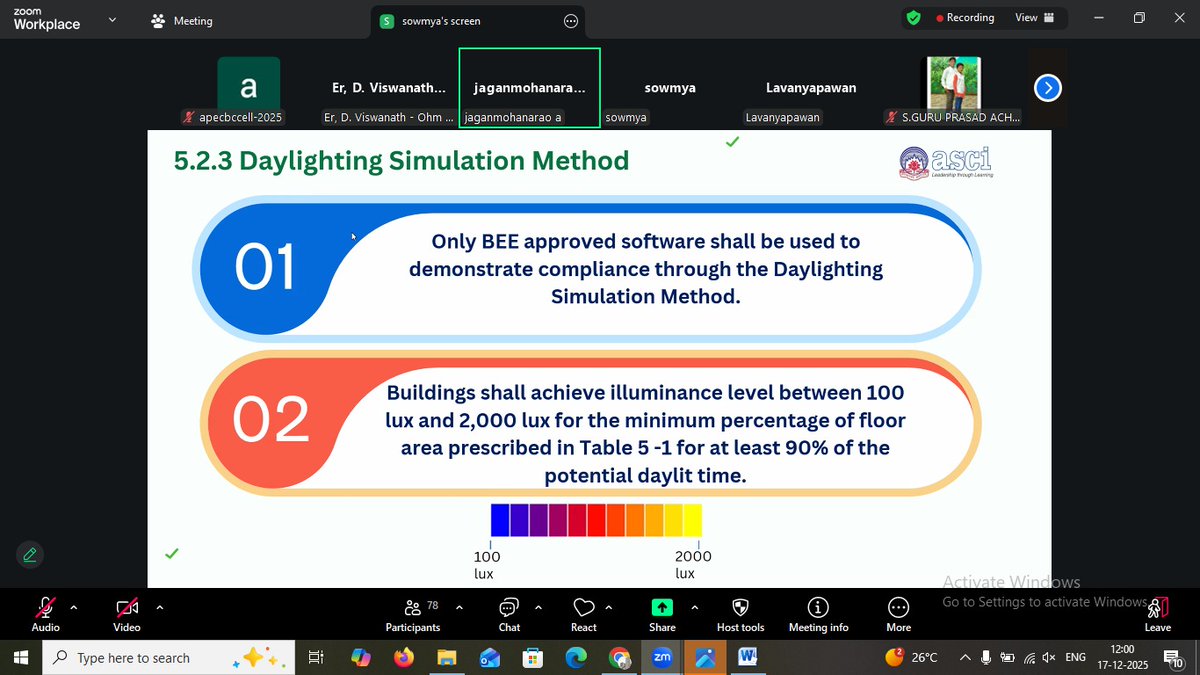Open the Chat panel
Viewport: 1200px width, 675px height.
[x=509, y=613]
